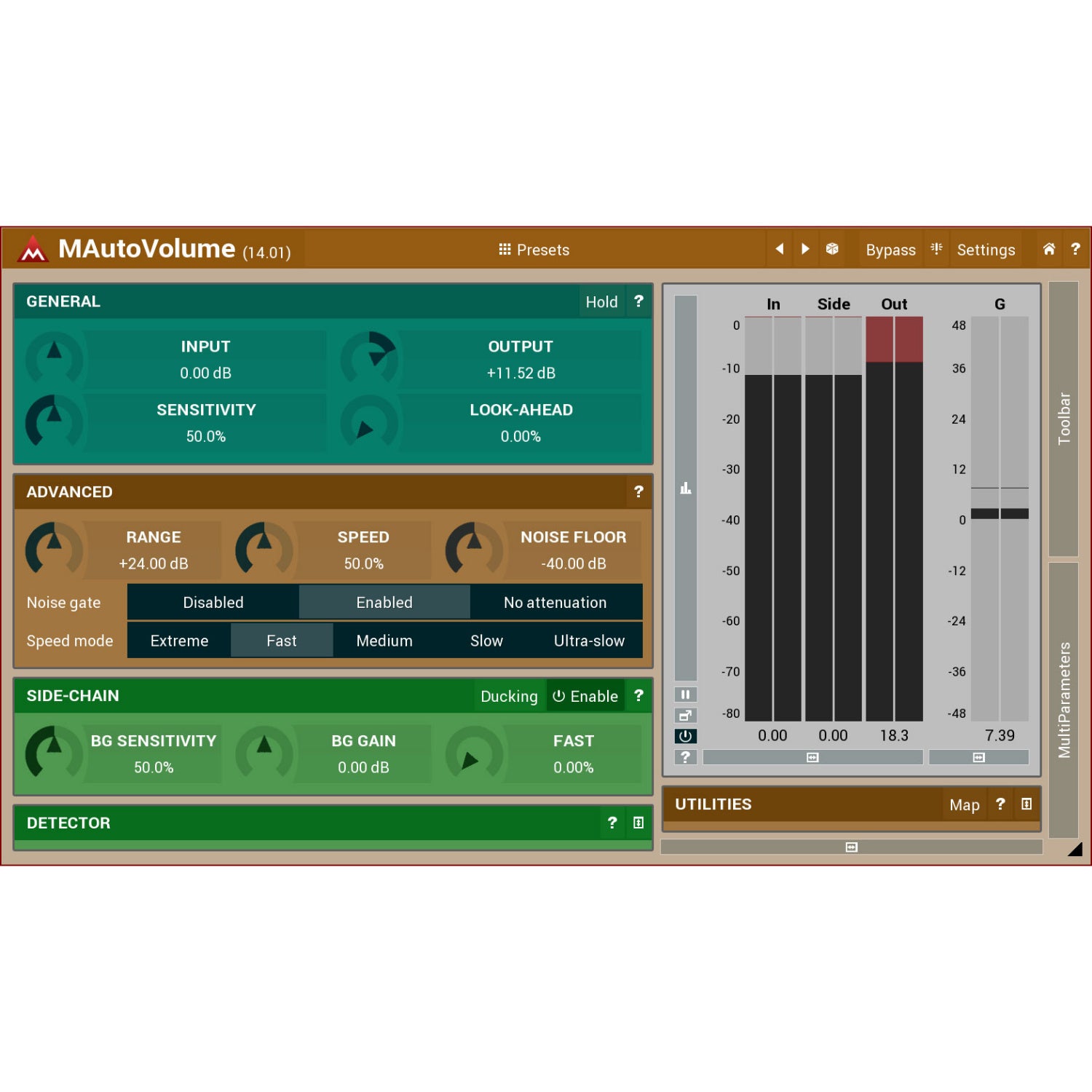1092x1092 pixels.
Task: Open help for the UTILITIES panel
Action: (1000, 804)
